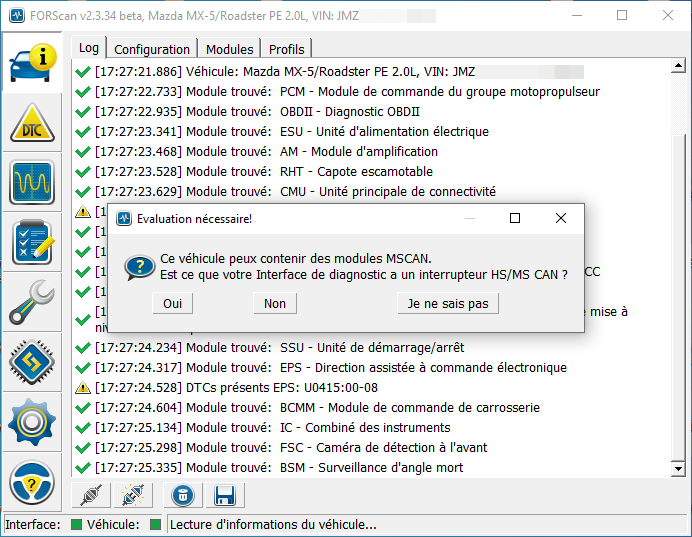Image resolution: width=692 pixels, height=537 pixels.
Task: Click the question mark dialog icon
Action: [x=139, y=267]
